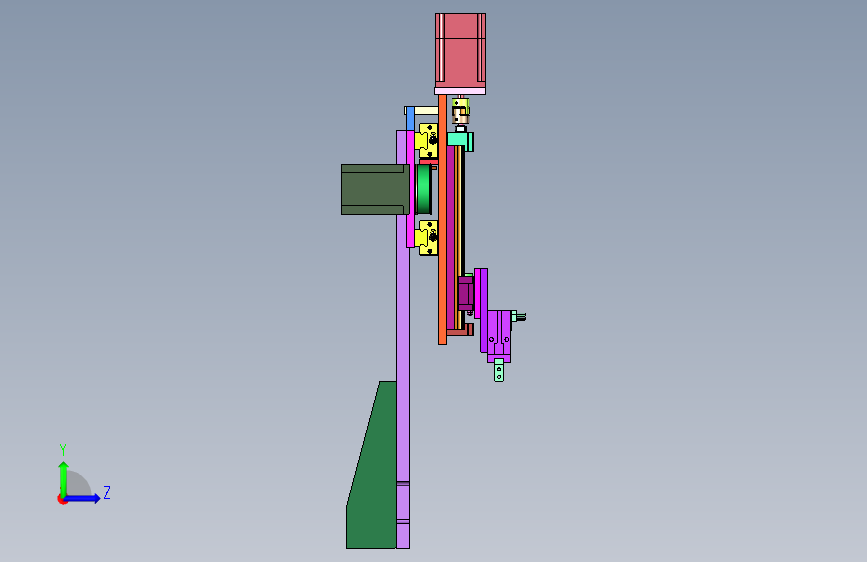The image size is (867, 562).
Task: Click the green Y axis of the triad
Action: 64,479
